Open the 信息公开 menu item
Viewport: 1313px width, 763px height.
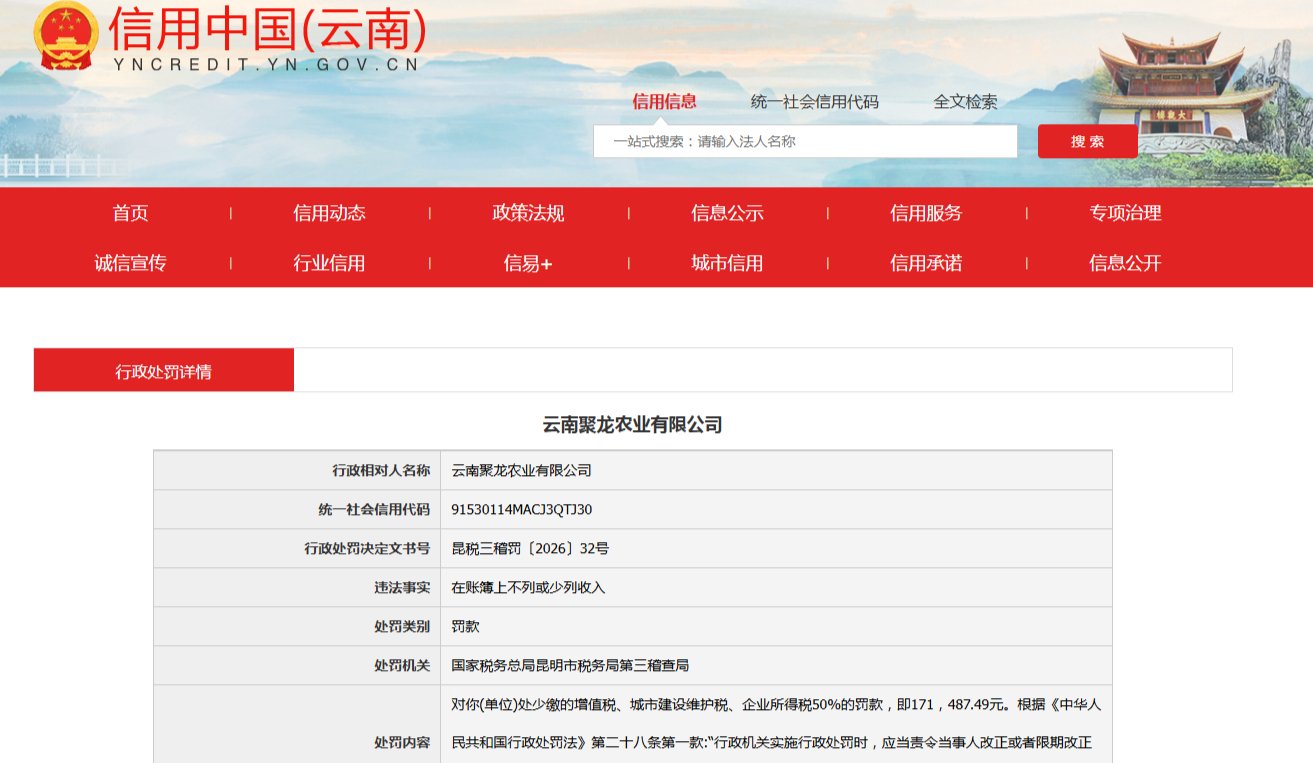coord(1125,263)
